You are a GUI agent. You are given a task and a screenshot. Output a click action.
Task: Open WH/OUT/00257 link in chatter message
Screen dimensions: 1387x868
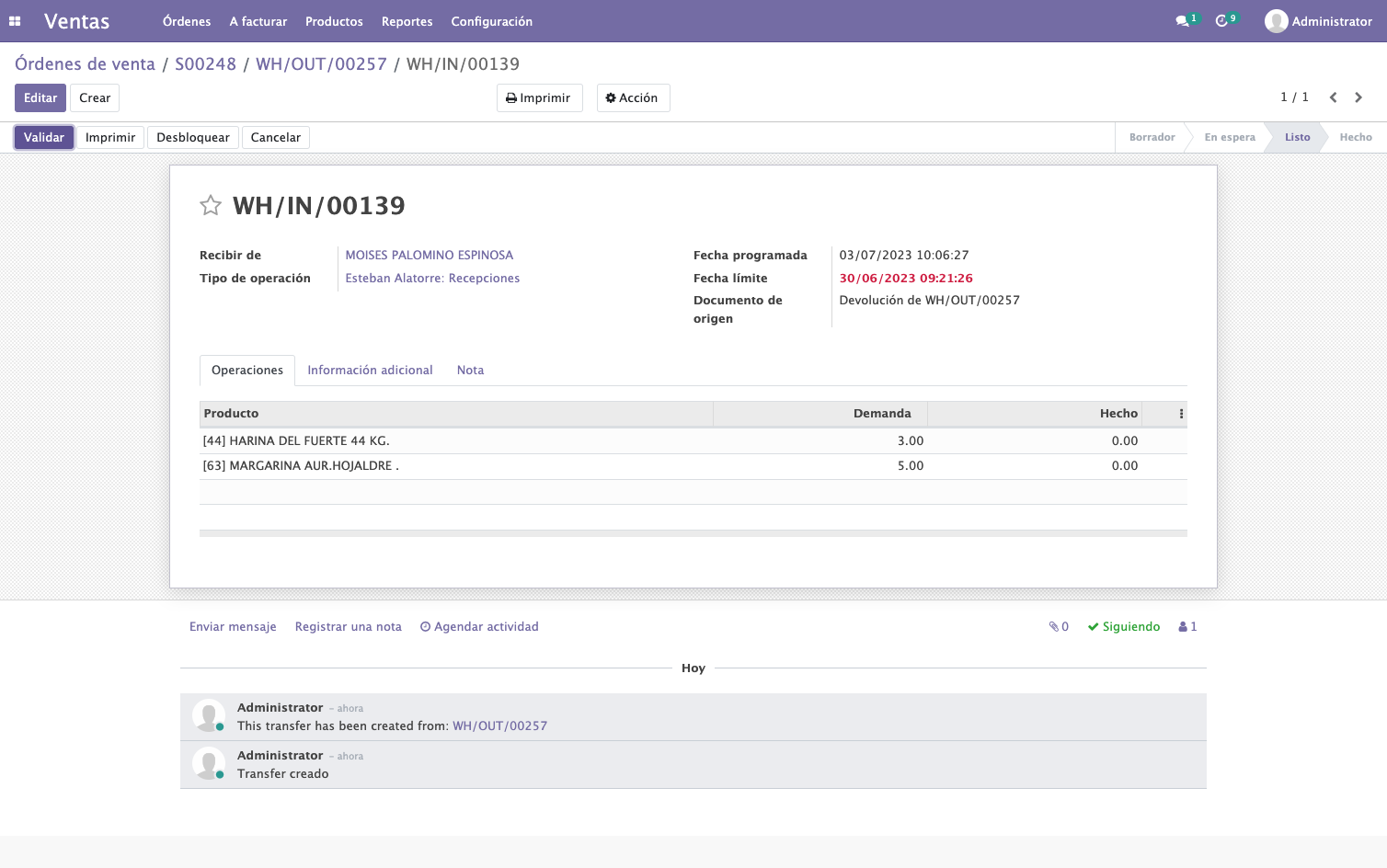499,726
